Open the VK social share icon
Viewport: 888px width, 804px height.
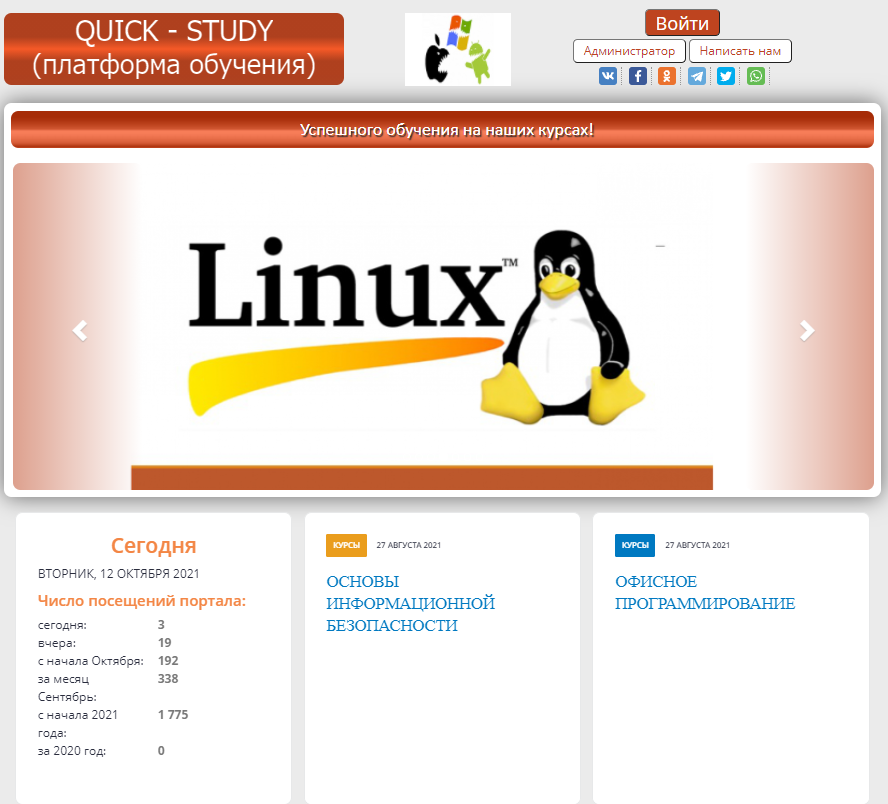tap(608, 76)
